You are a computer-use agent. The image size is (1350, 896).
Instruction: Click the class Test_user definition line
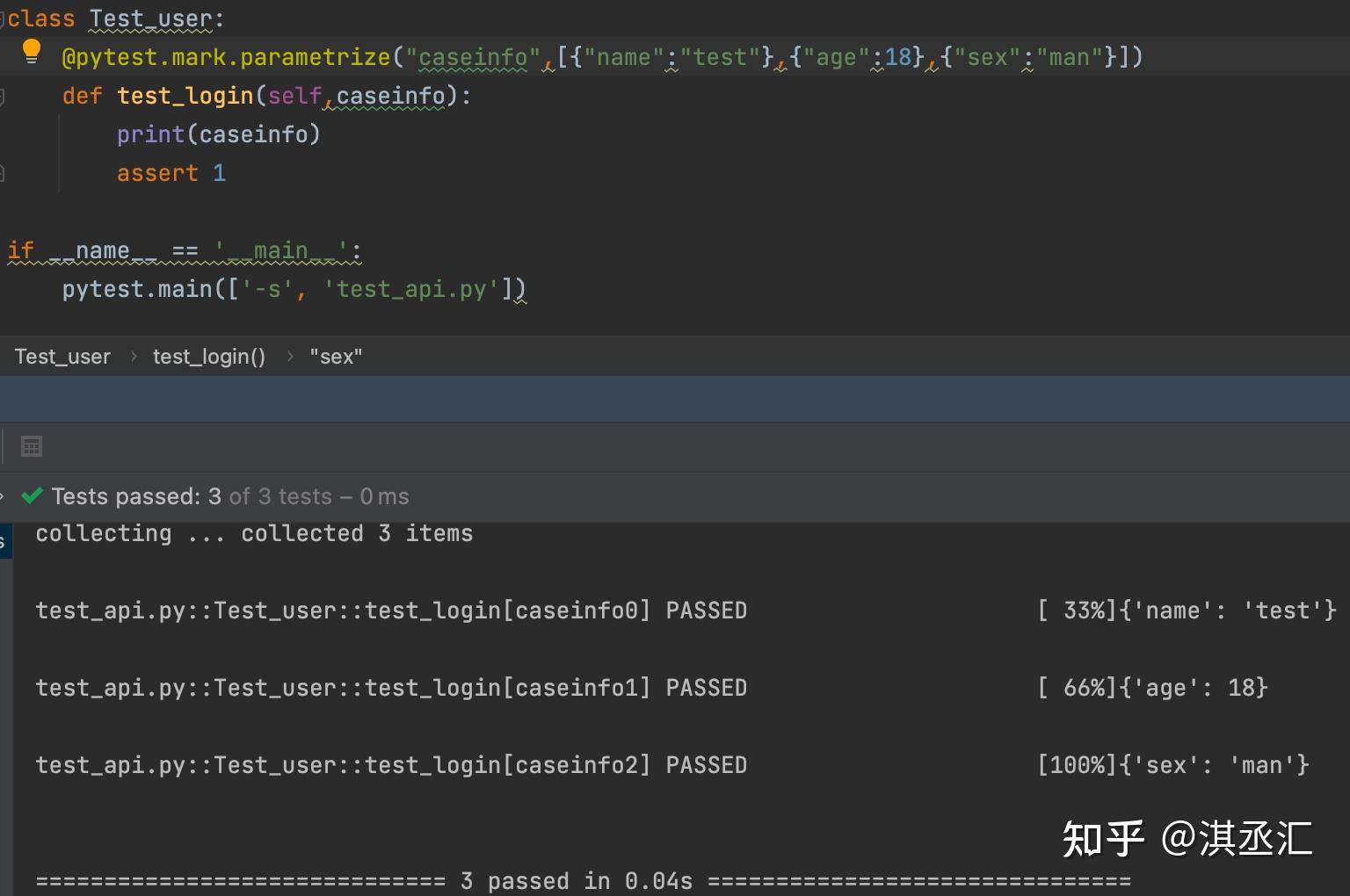[115, 18]
